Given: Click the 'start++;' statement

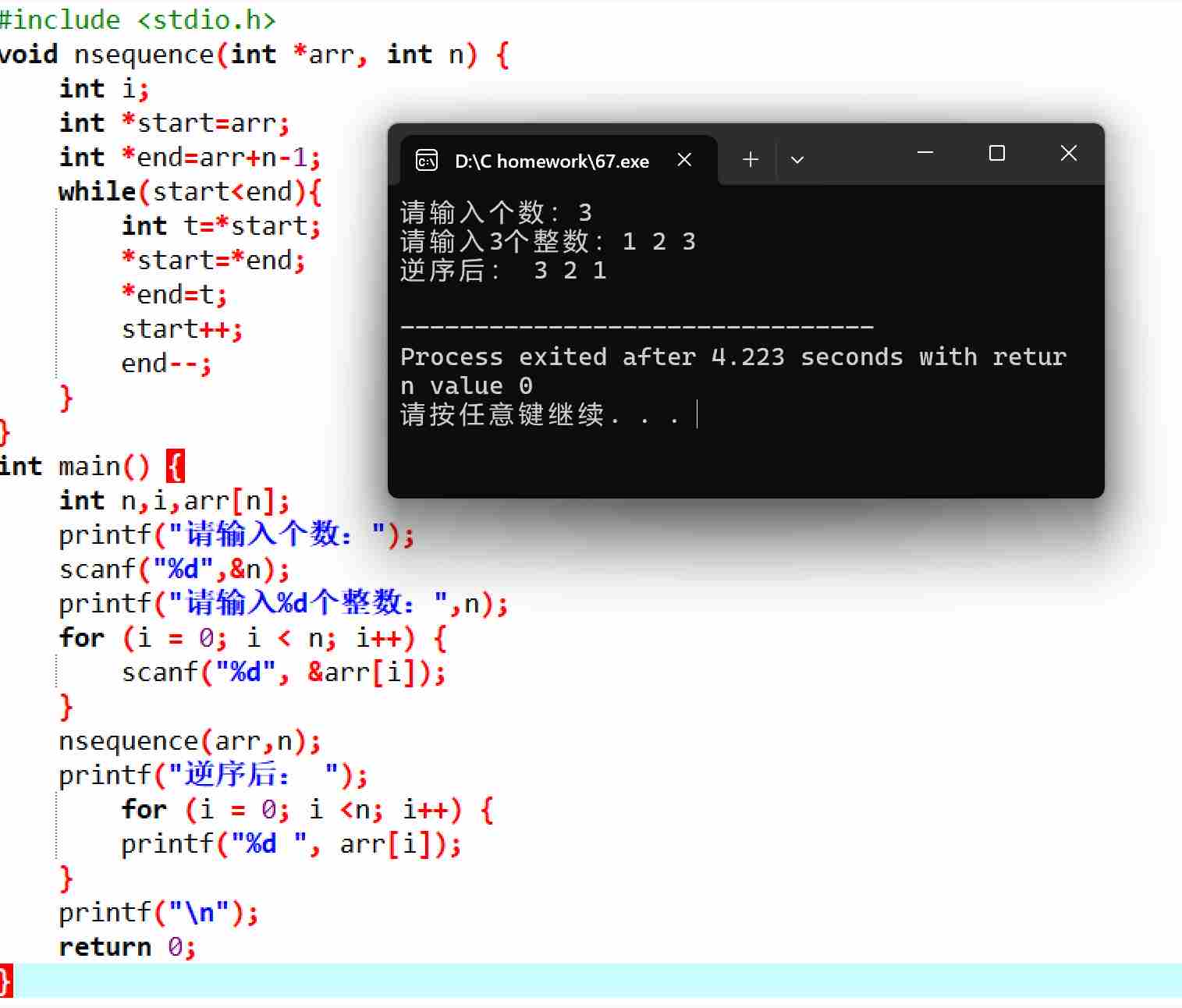Looking at the screenshot, I should [182, 328].
